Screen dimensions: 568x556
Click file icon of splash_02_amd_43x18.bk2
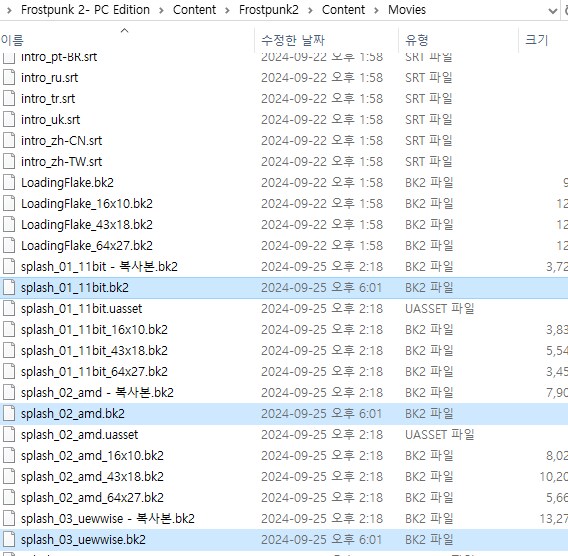point(9,477)
